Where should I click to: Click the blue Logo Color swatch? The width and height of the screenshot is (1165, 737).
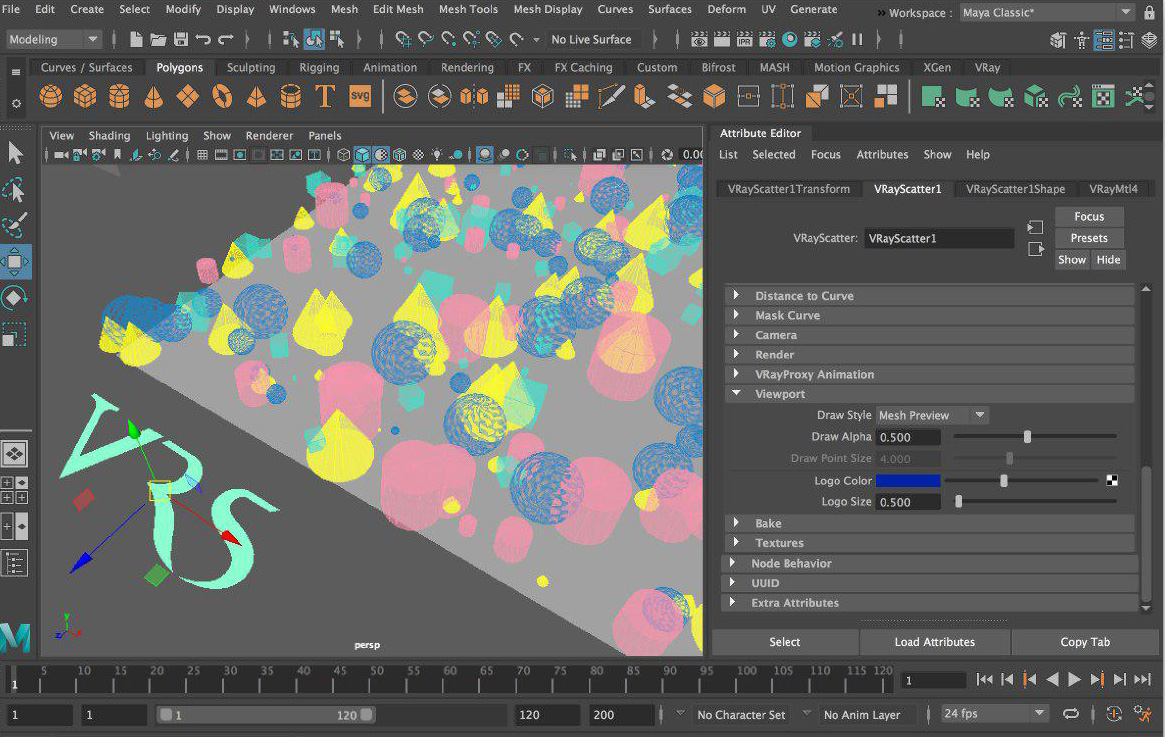[908, 481]
